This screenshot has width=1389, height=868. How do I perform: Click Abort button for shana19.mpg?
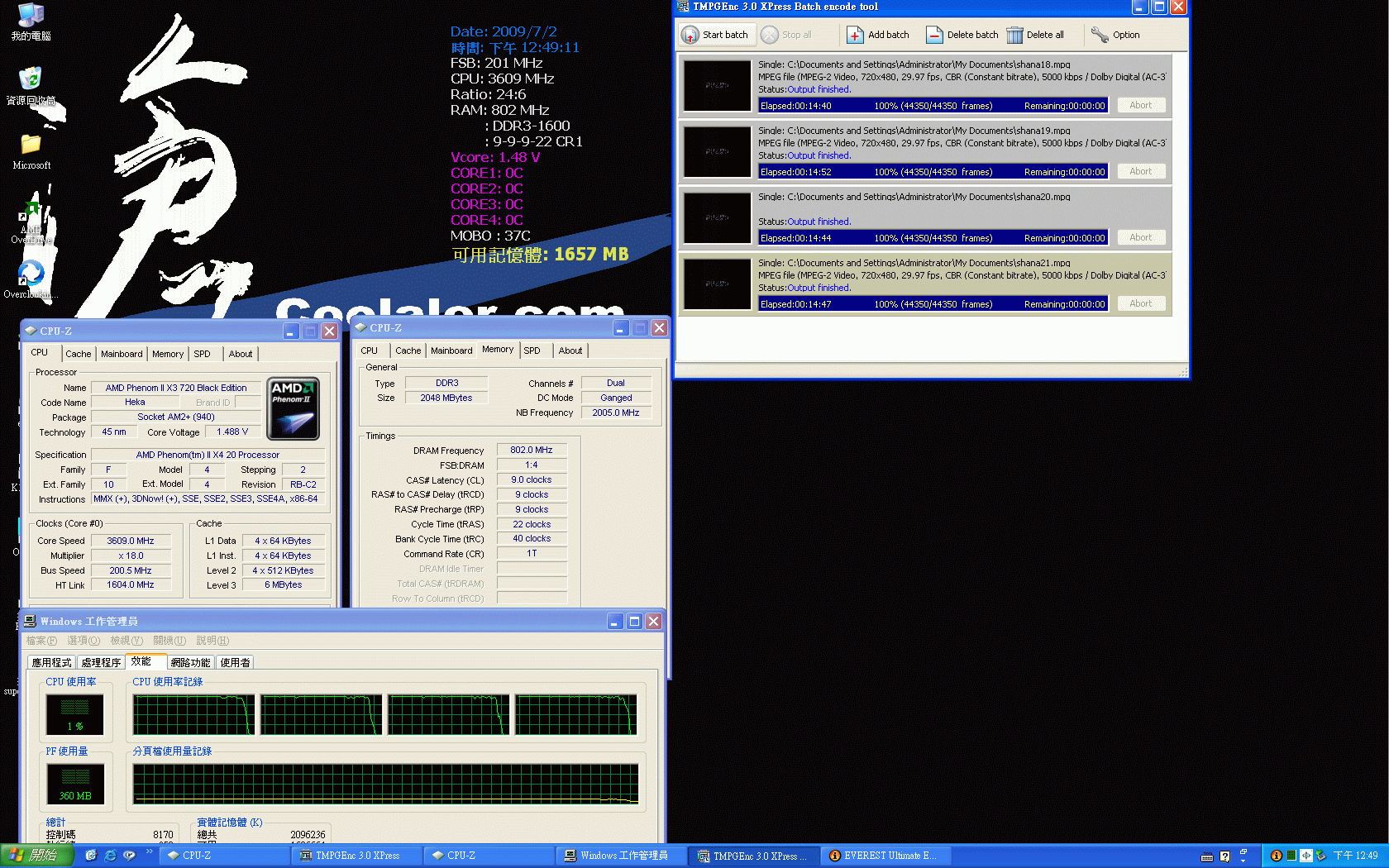(1141, 171)
